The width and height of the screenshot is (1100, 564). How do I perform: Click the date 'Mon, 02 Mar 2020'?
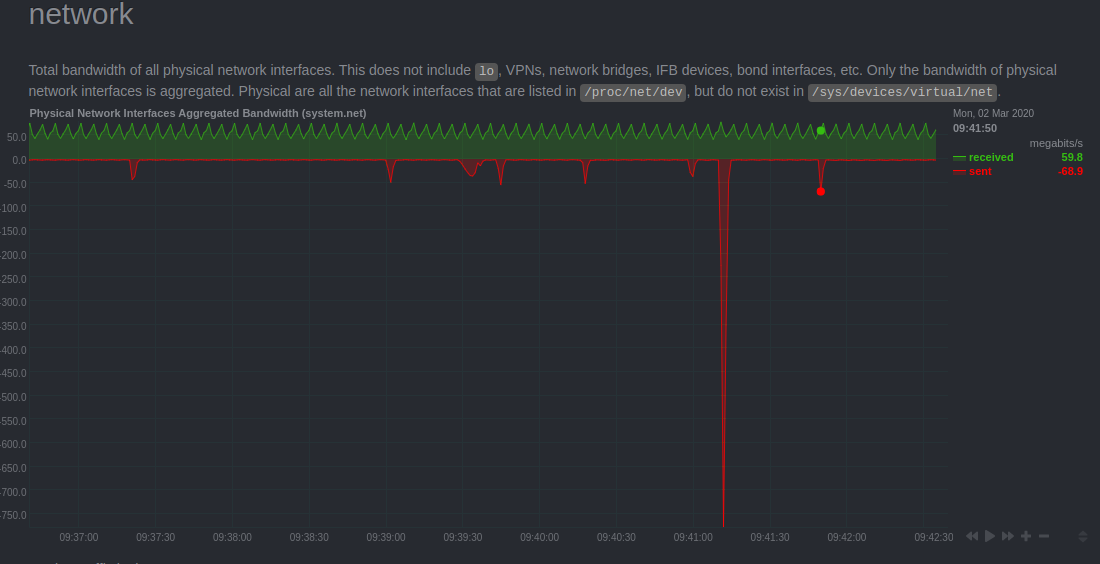(993, 113)
